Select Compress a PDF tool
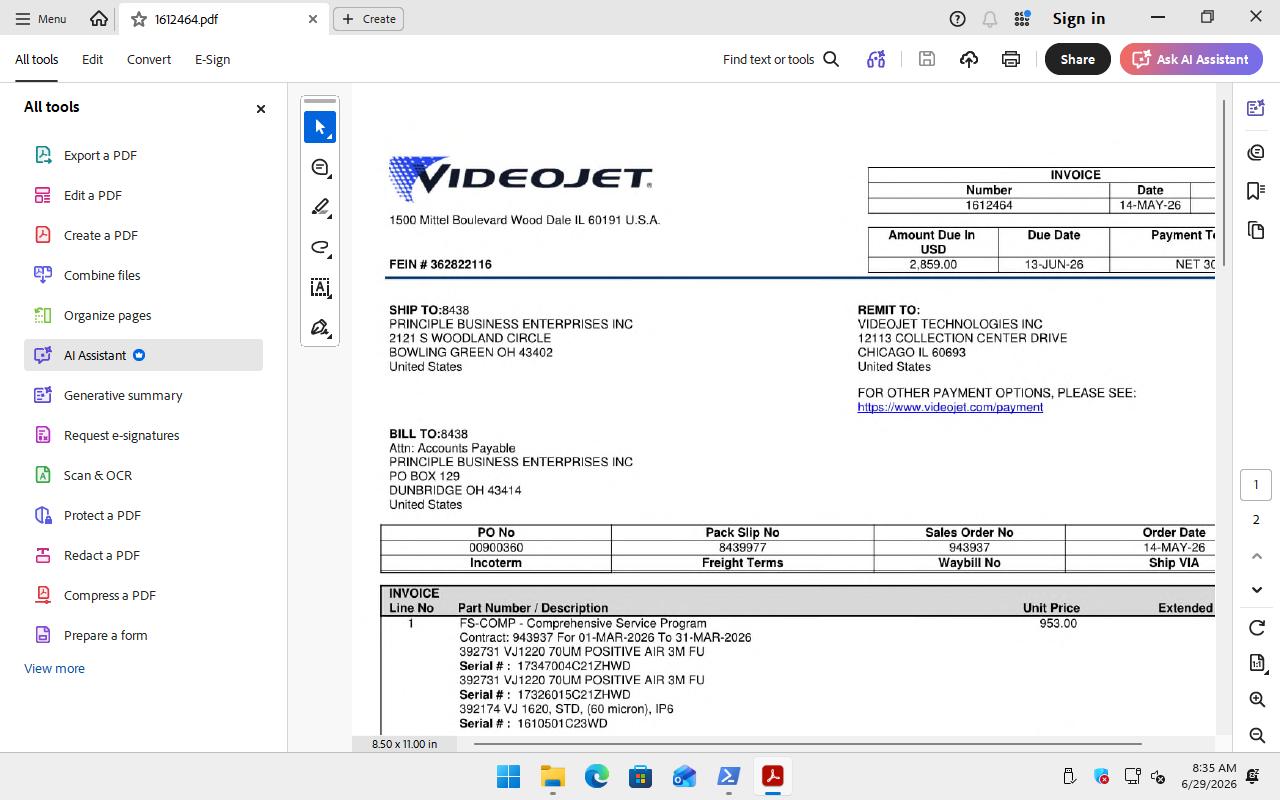Viewport: 1280px width, 800px height. 143,595
